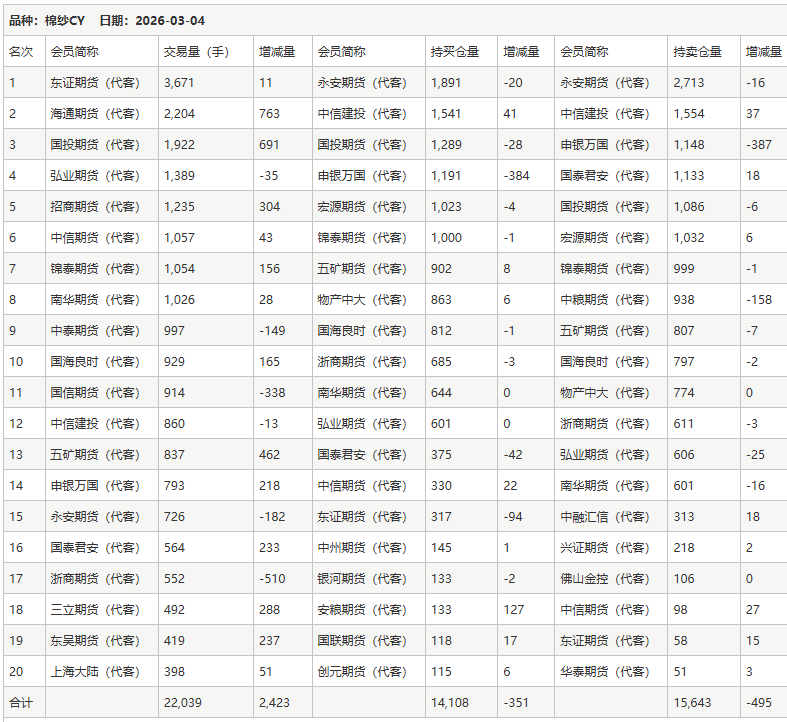This screenshot has width=787, height=722.
Task: Select '三立期货（代客）' cell
Action: tap(95, 610)
